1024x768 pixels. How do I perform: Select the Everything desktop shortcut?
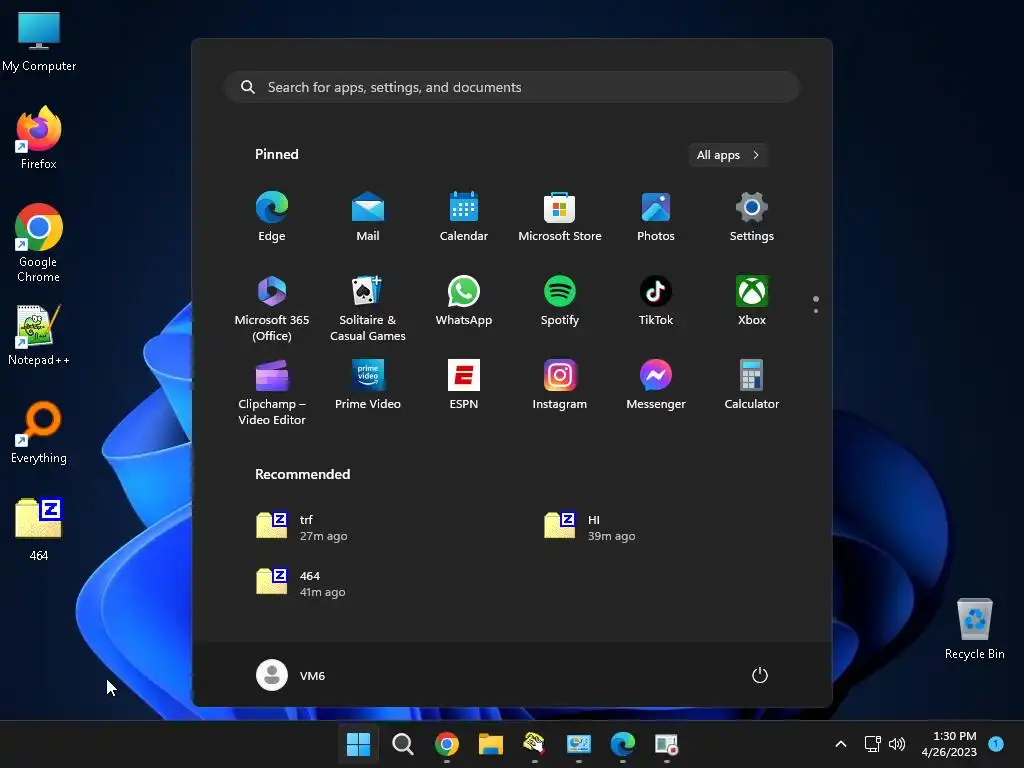39,432
